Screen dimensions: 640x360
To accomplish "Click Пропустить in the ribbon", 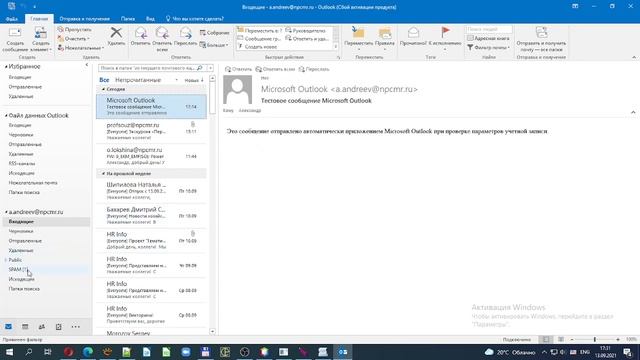I will (x=74, y=29).
